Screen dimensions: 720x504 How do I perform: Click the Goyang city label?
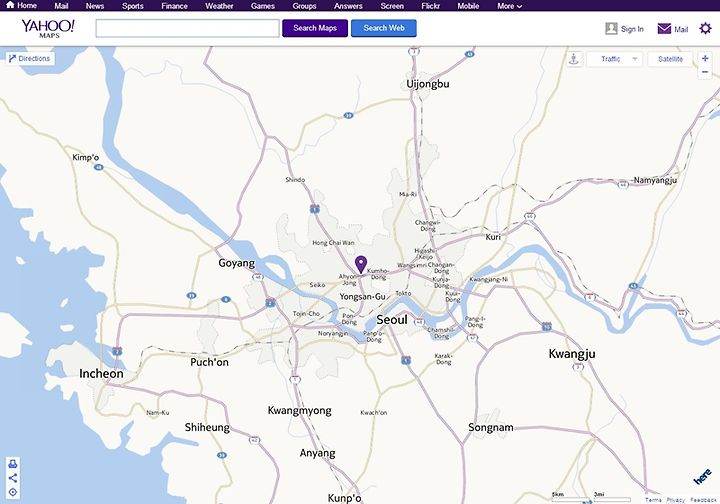[236, 263]
